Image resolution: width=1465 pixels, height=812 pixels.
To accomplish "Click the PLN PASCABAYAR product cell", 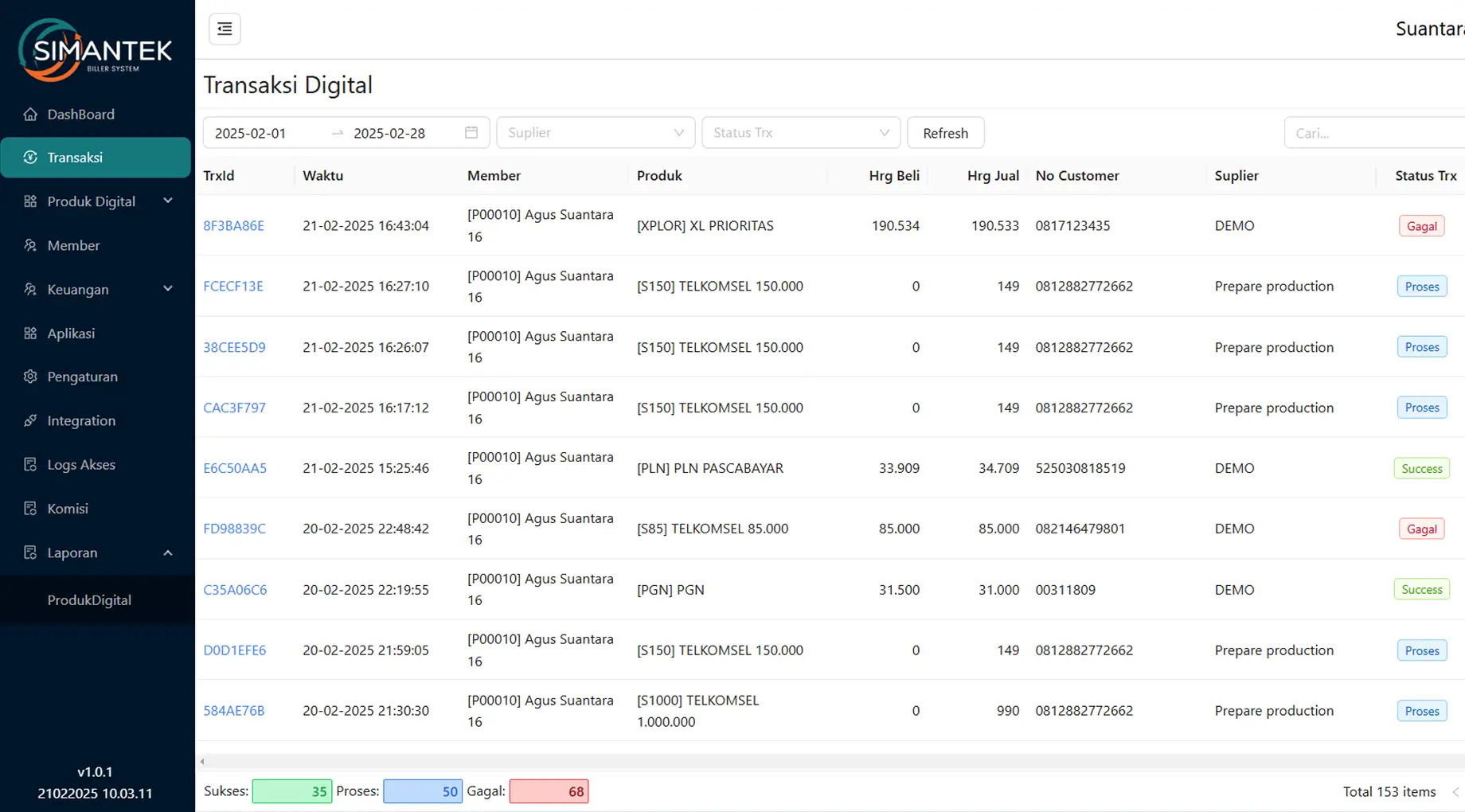I will click(x=709, y=468).
